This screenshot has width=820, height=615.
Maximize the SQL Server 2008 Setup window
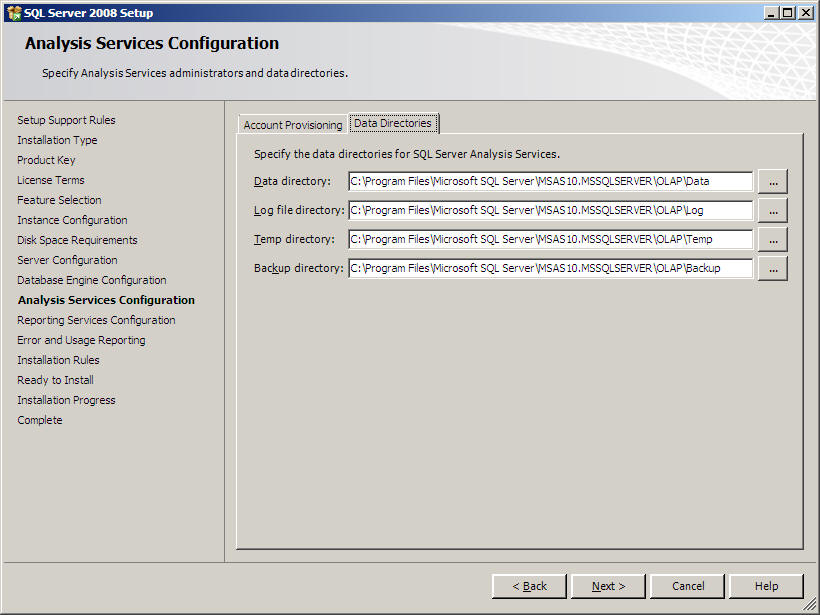point(788,13)
